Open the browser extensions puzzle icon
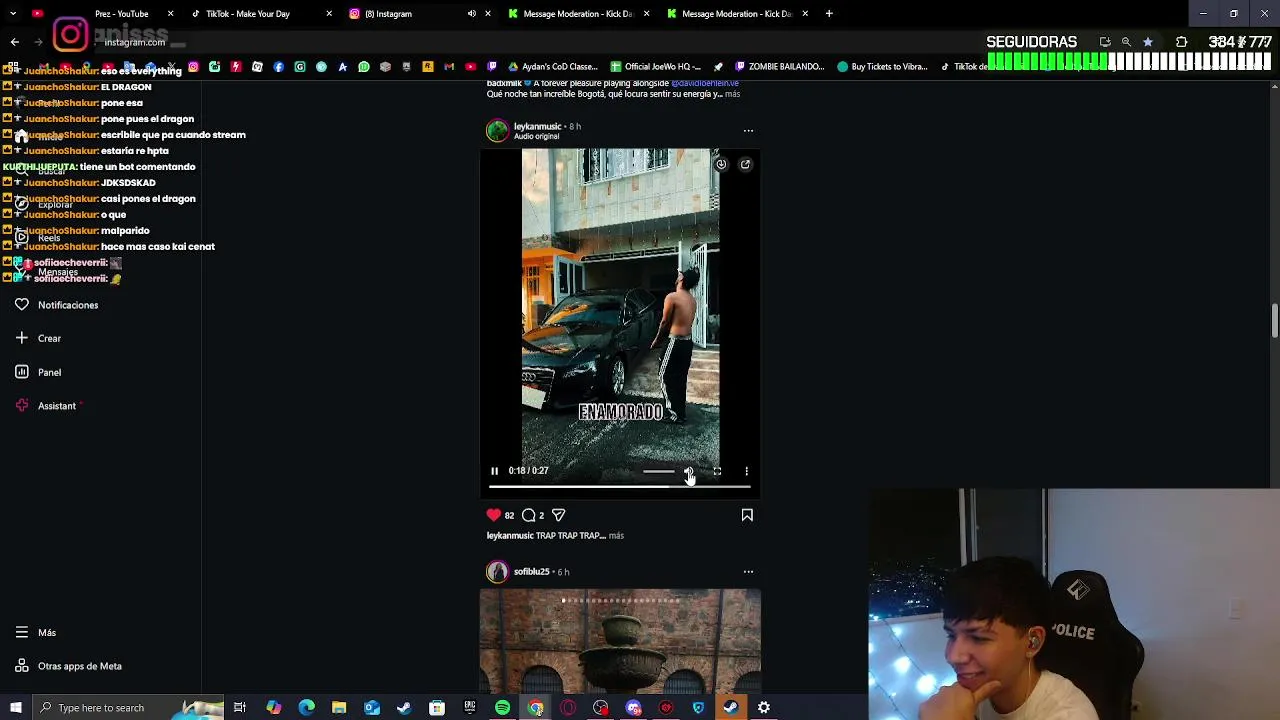The height and width of the screenshot is (720, 1280). click(x=1181, y=42)
